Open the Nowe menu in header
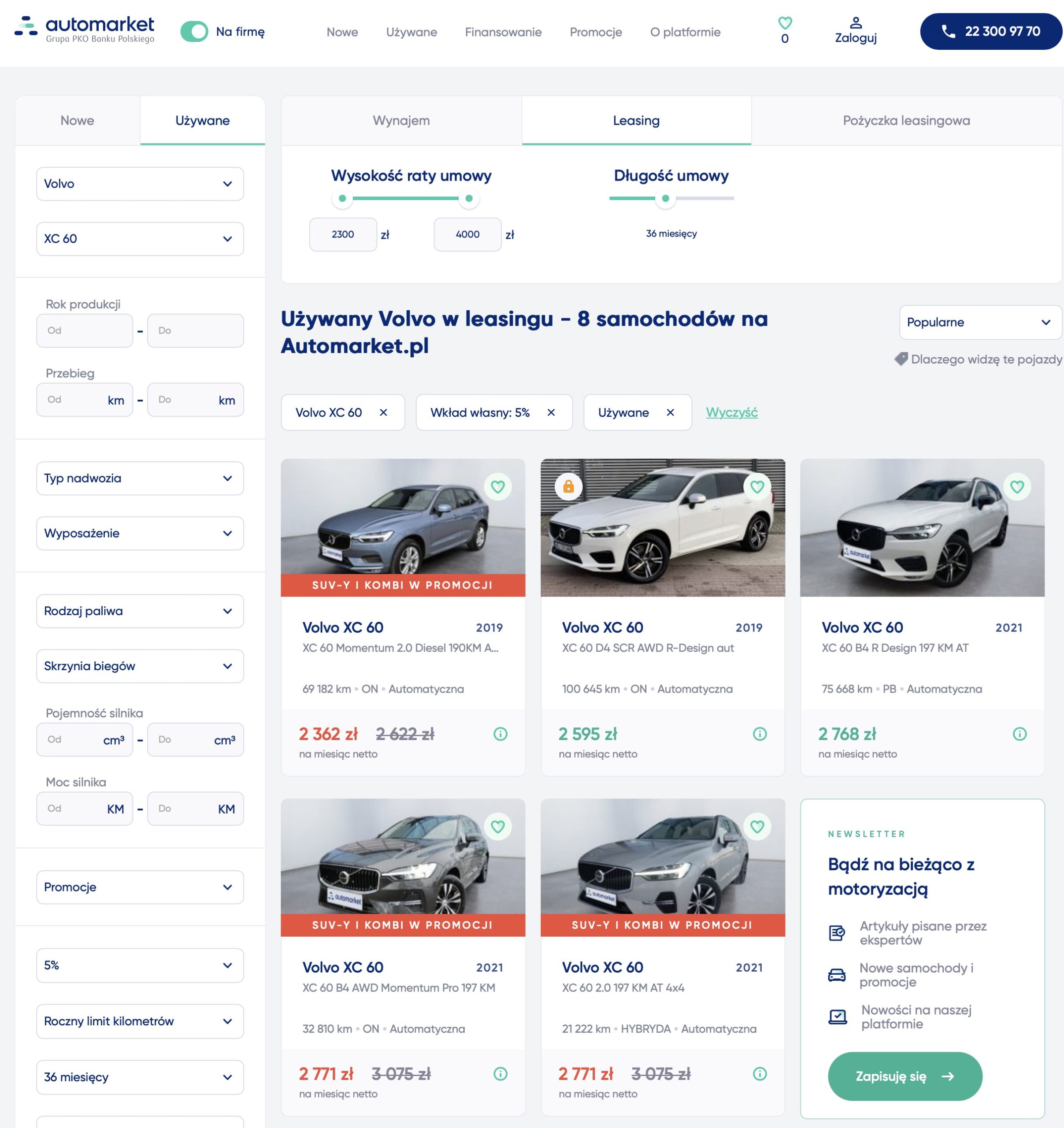 pos(342,32)
